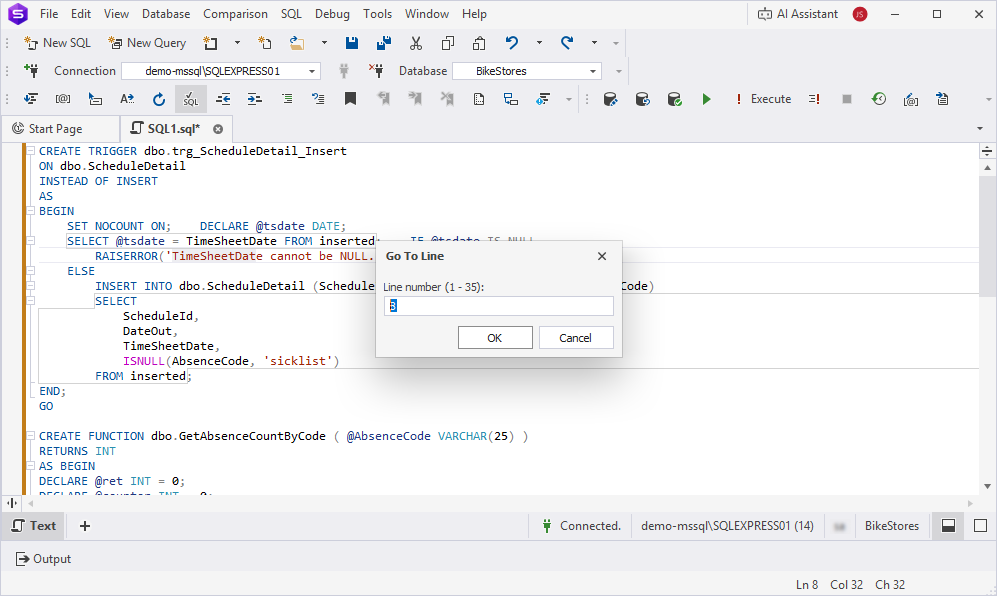Click the green Start Debugging play icon
The width and height of the screenshot is (997, 596).
coord(707,99)
